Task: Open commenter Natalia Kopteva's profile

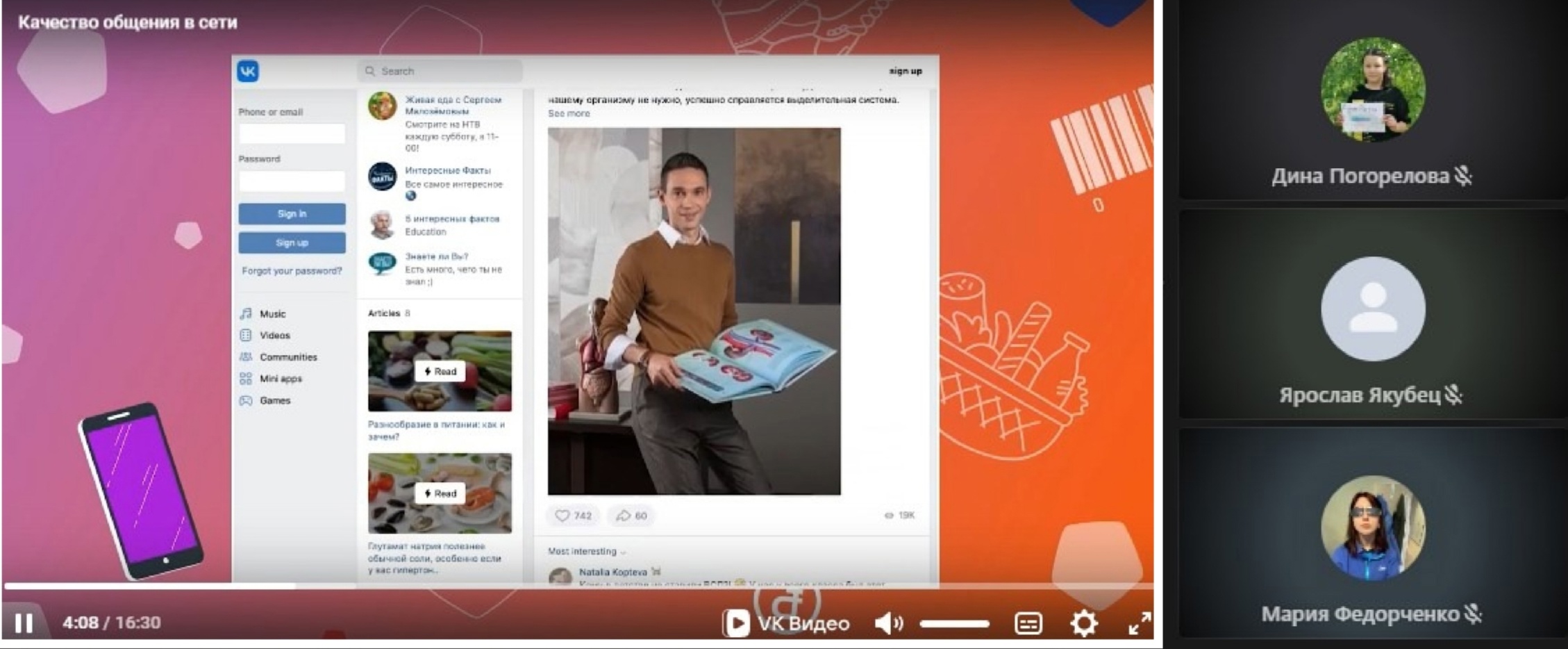Action: click(x=613, y=573)
